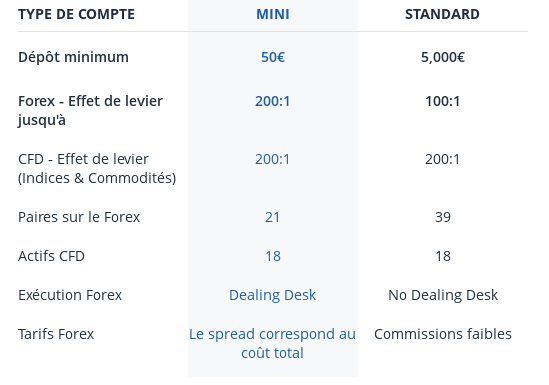
Task: Select the Dépôt minimum row label
Action: [73, 57]
